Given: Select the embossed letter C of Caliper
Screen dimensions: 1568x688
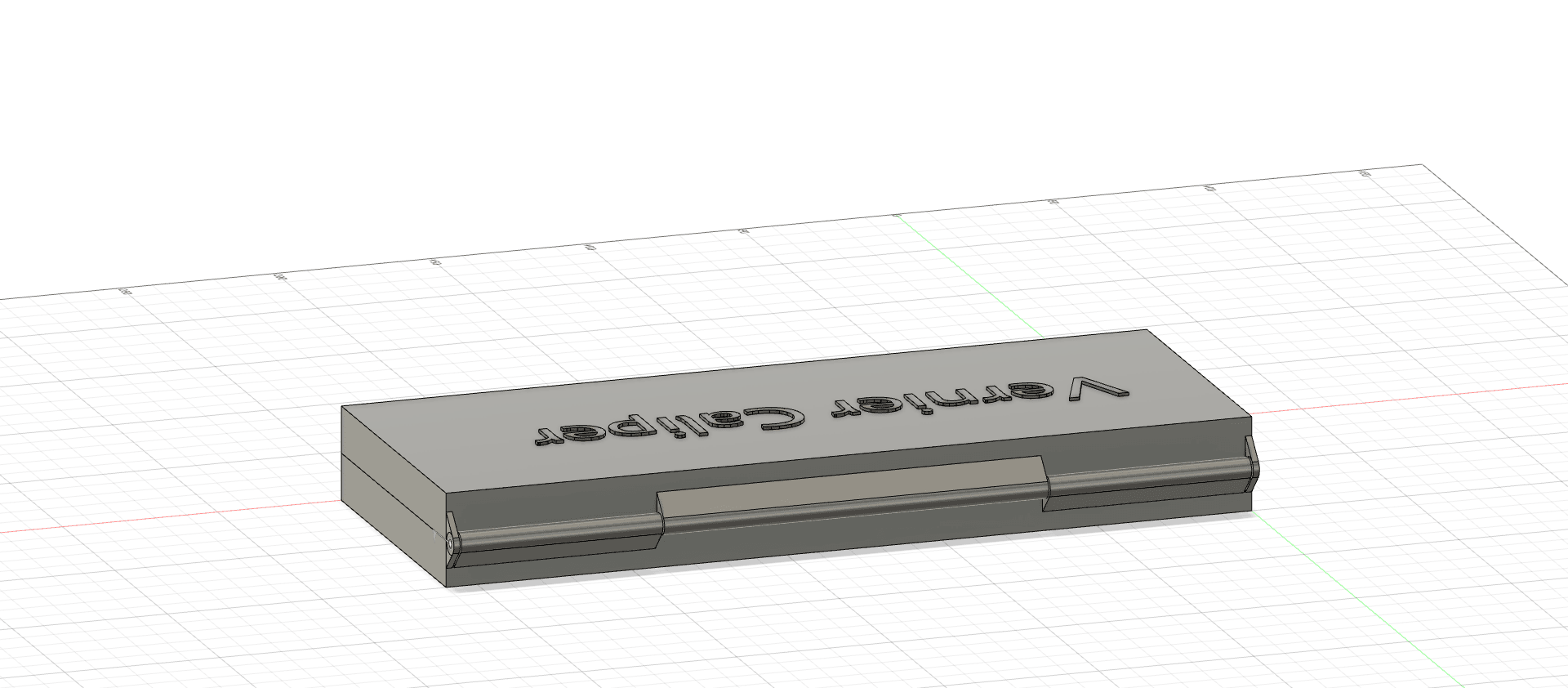Looking at the screenshot, I should 773,417.
